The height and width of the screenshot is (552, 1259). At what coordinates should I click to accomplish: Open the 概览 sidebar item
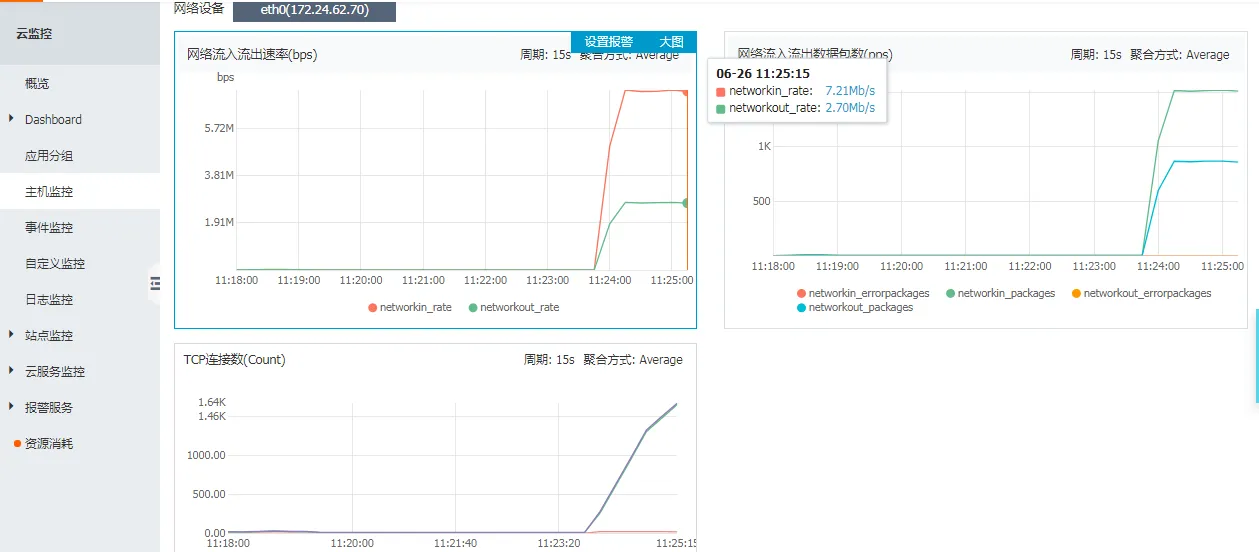point(37,83)
